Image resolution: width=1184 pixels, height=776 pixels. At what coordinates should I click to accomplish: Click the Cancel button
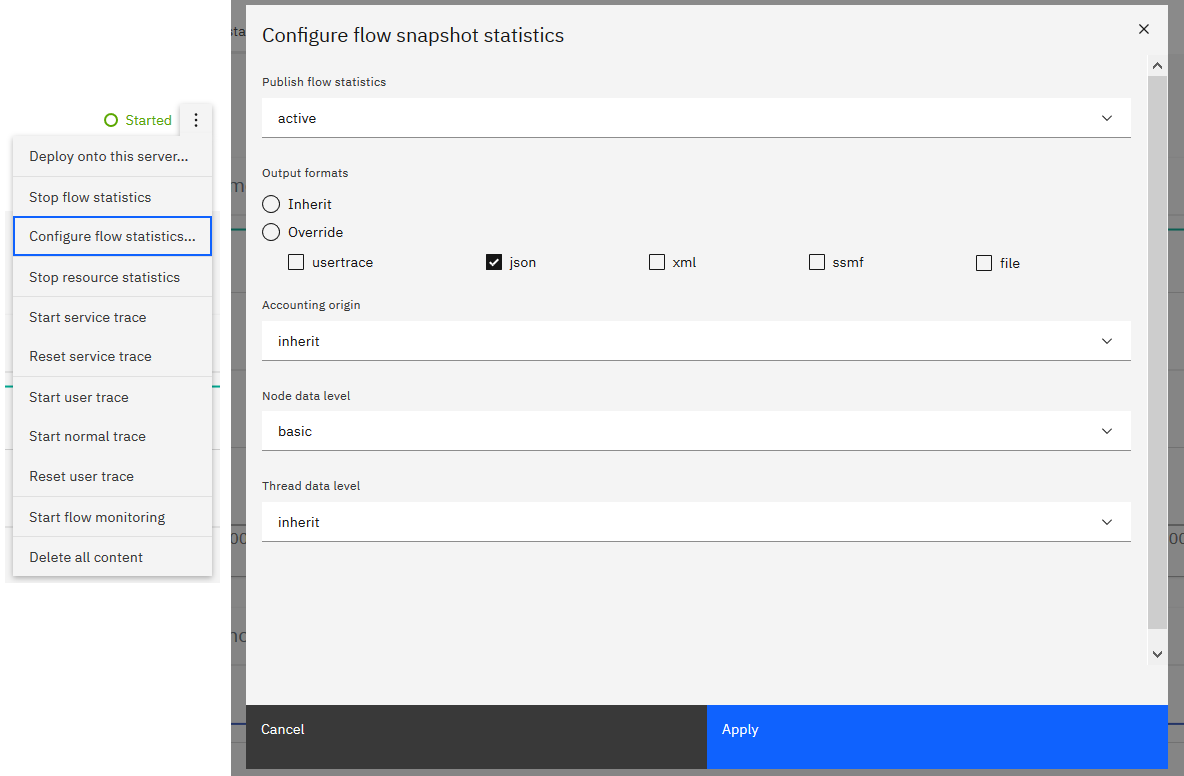(476, 737)
